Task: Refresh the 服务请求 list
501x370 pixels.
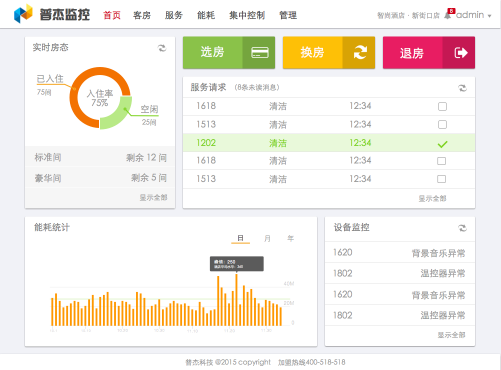Action: click(x=462, y=88)
